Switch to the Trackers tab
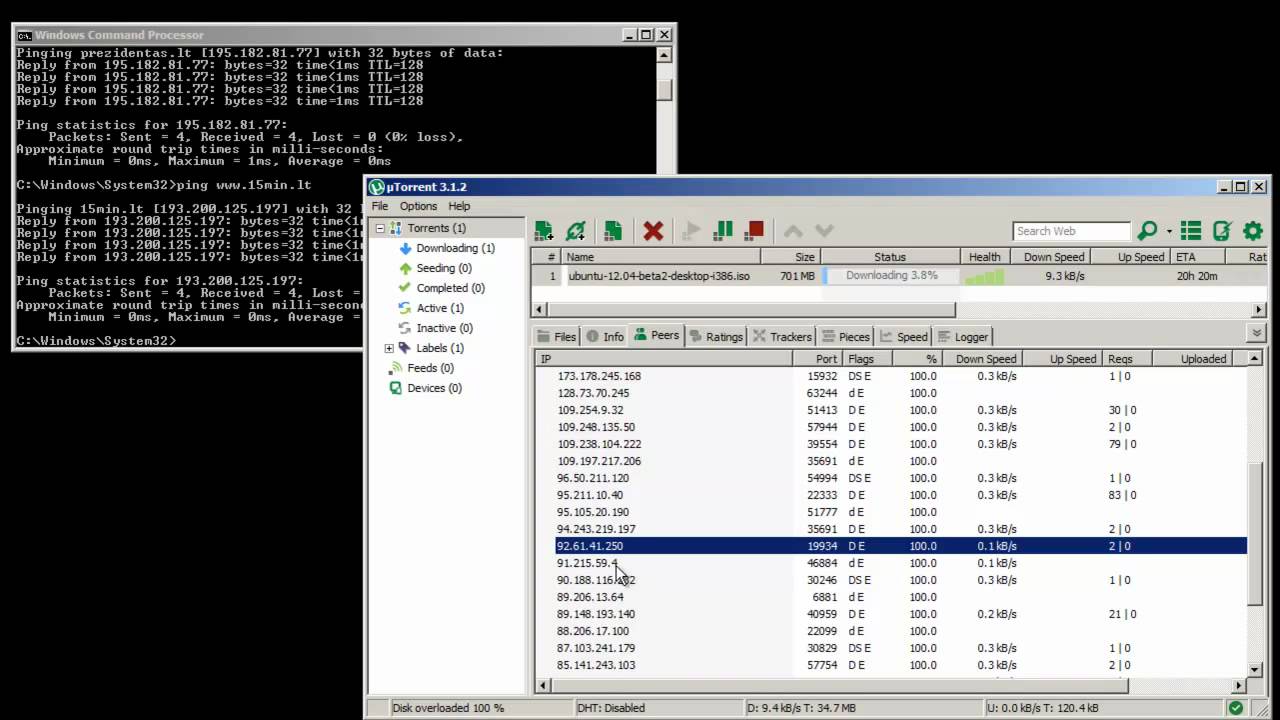The height and width of the screenshot is (720, 1280). (782, 337)
